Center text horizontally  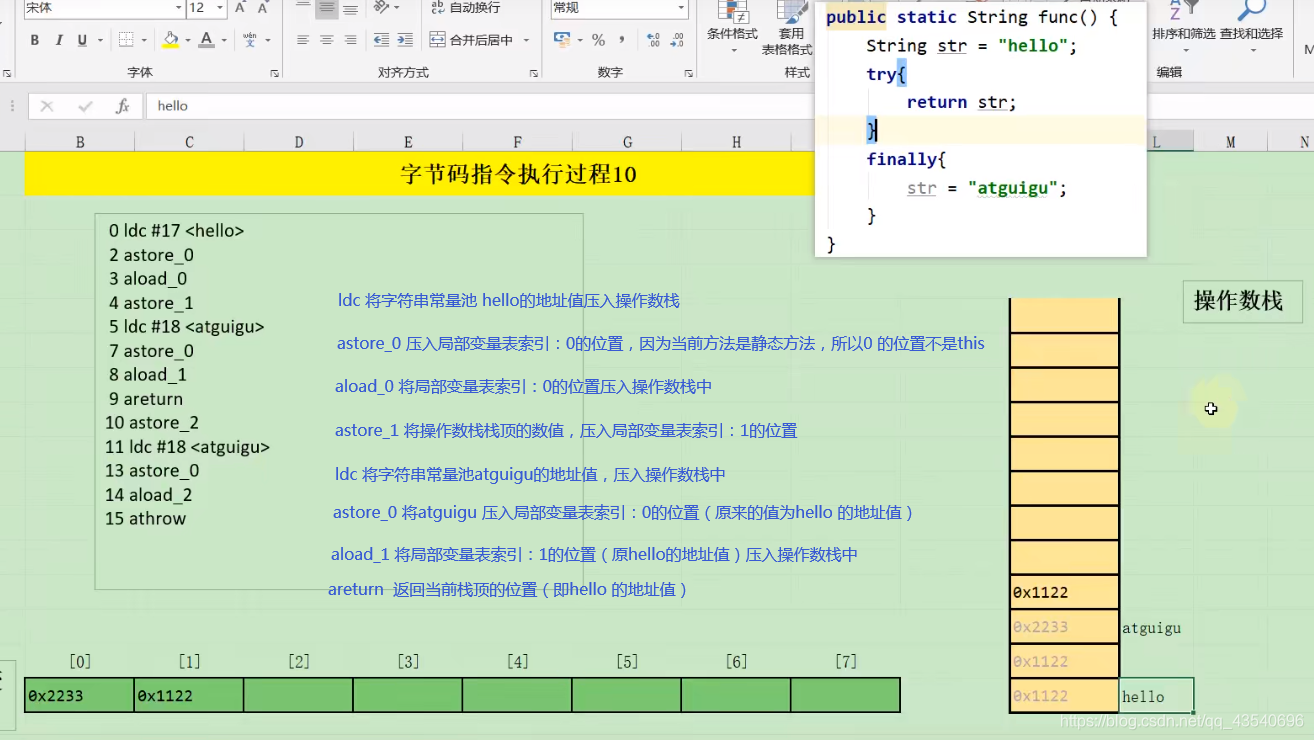pos(327,40)
